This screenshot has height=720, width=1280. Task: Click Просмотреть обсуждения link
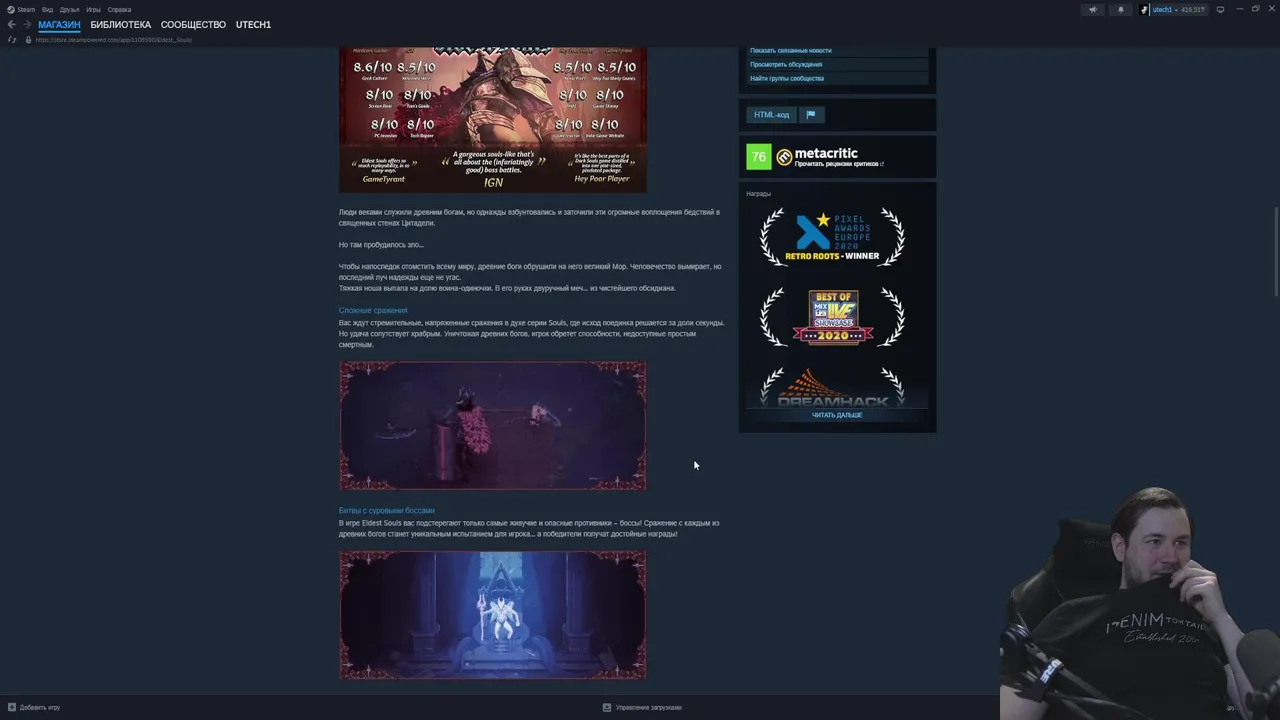[x=787, y=64]
